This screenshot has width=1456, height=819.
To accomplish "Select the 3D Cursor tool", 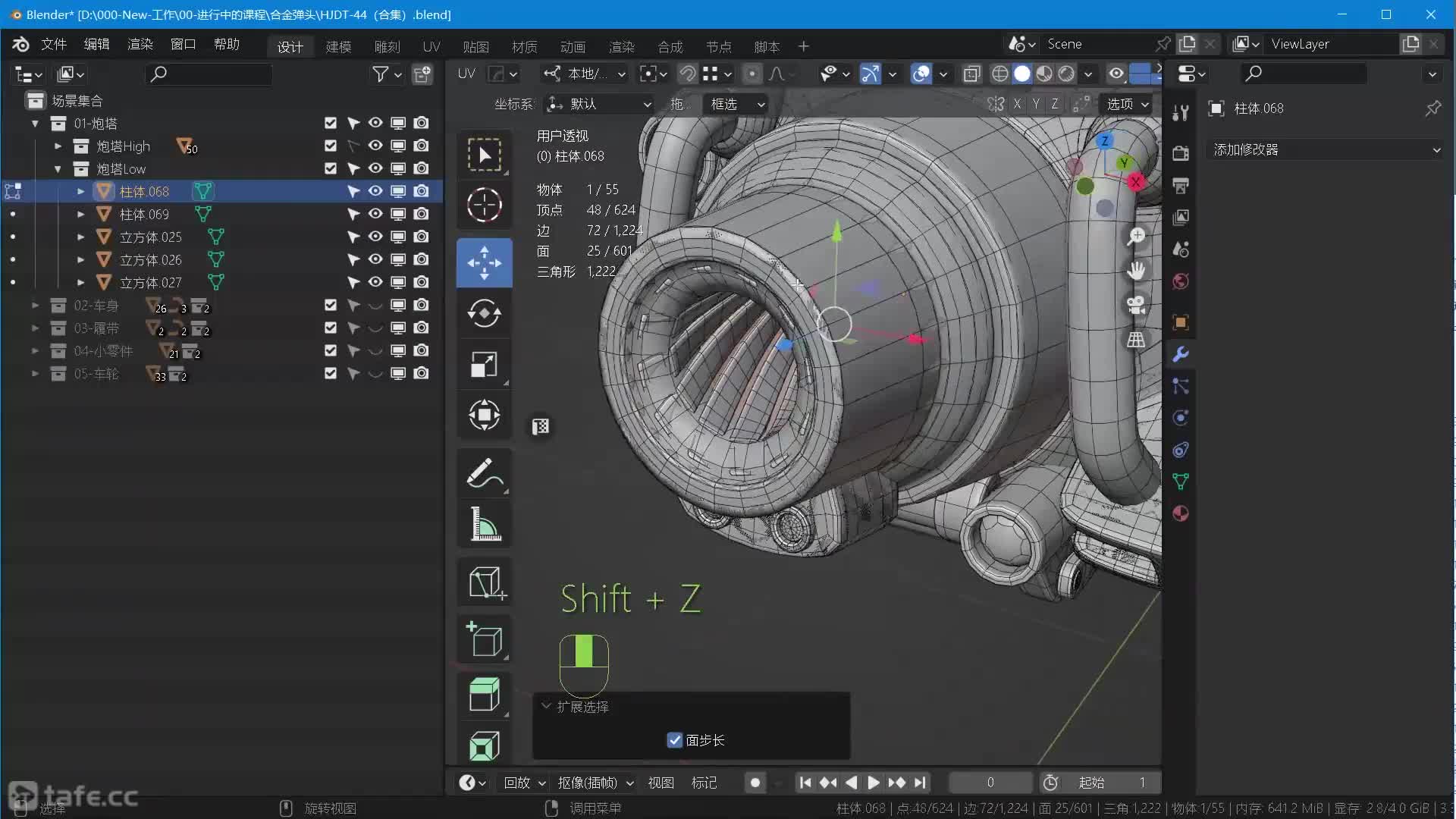I will (x=484, y=205).
